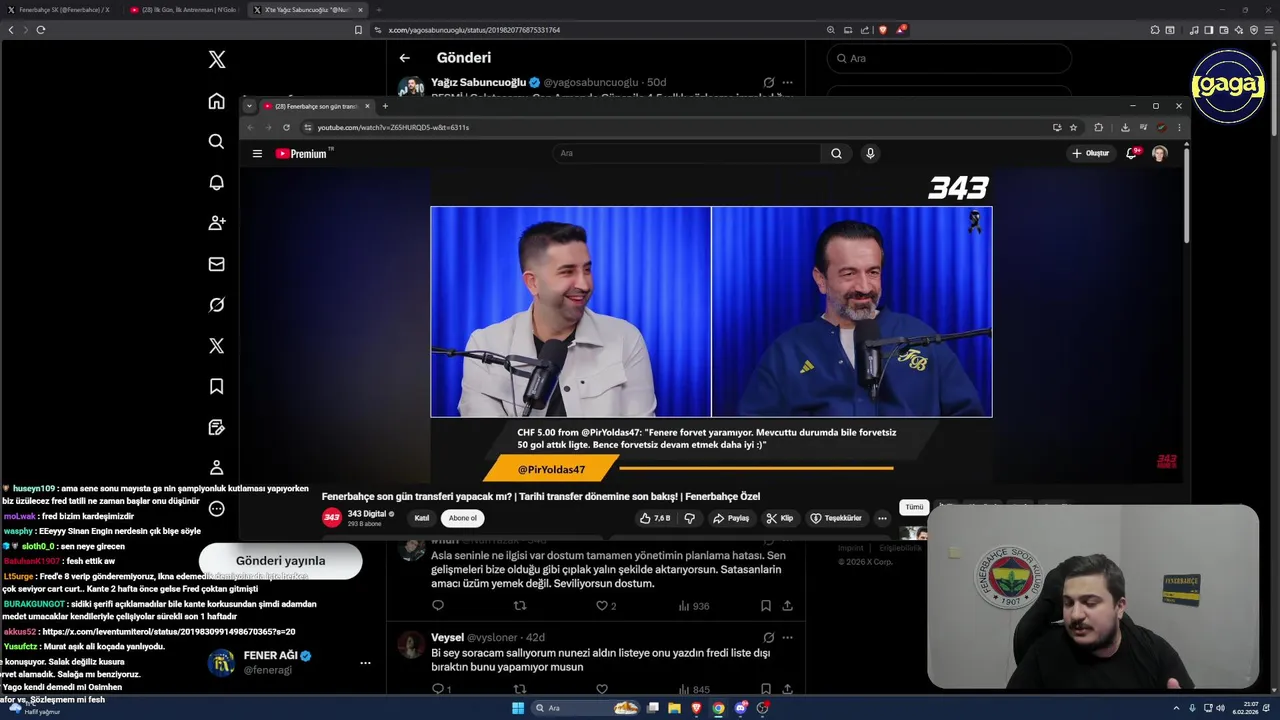Click YouTube search magnifier button
Screen dimensions: 1280x720
(x=836, y=154)
